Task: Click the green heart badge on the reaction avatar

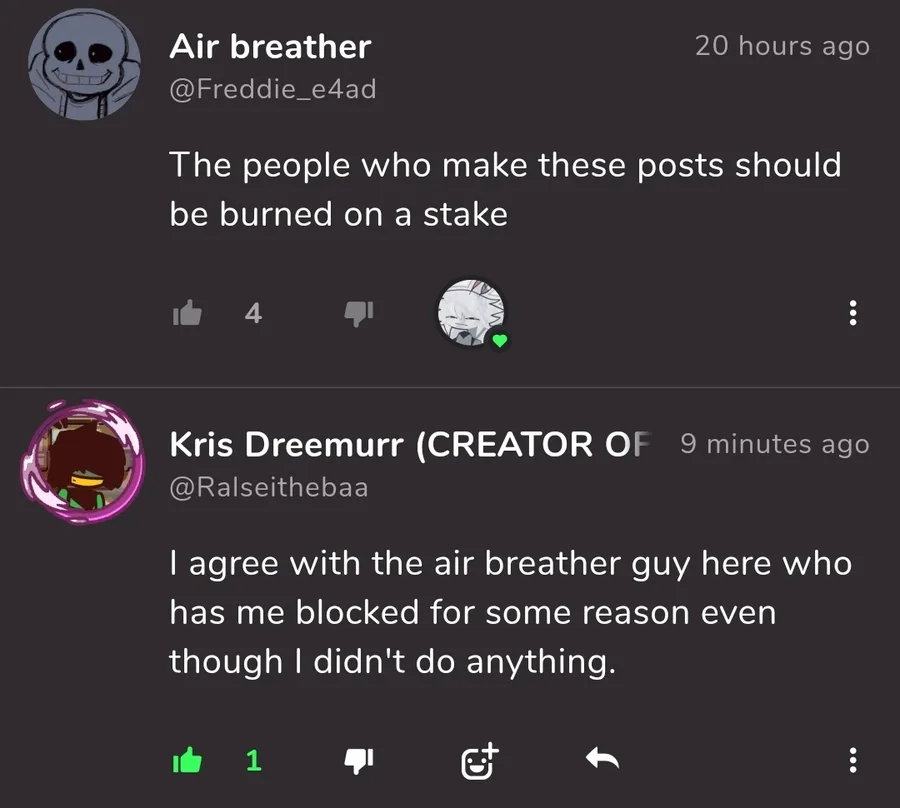Action: tap(500, 341)
